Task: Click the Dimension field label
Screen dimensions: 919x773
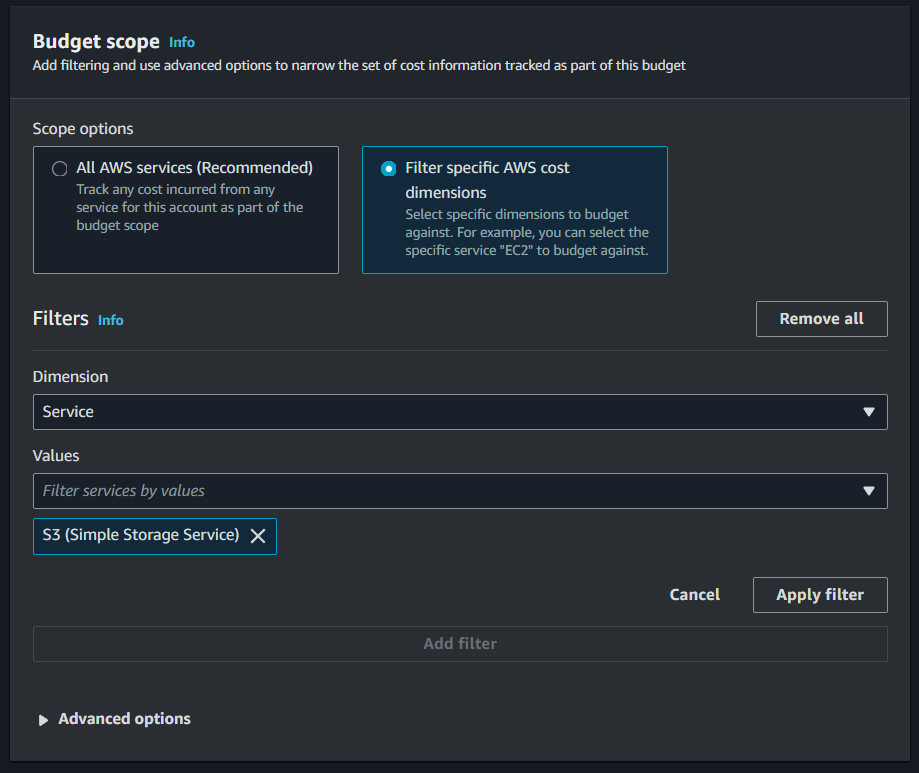Action: point(71,377)
